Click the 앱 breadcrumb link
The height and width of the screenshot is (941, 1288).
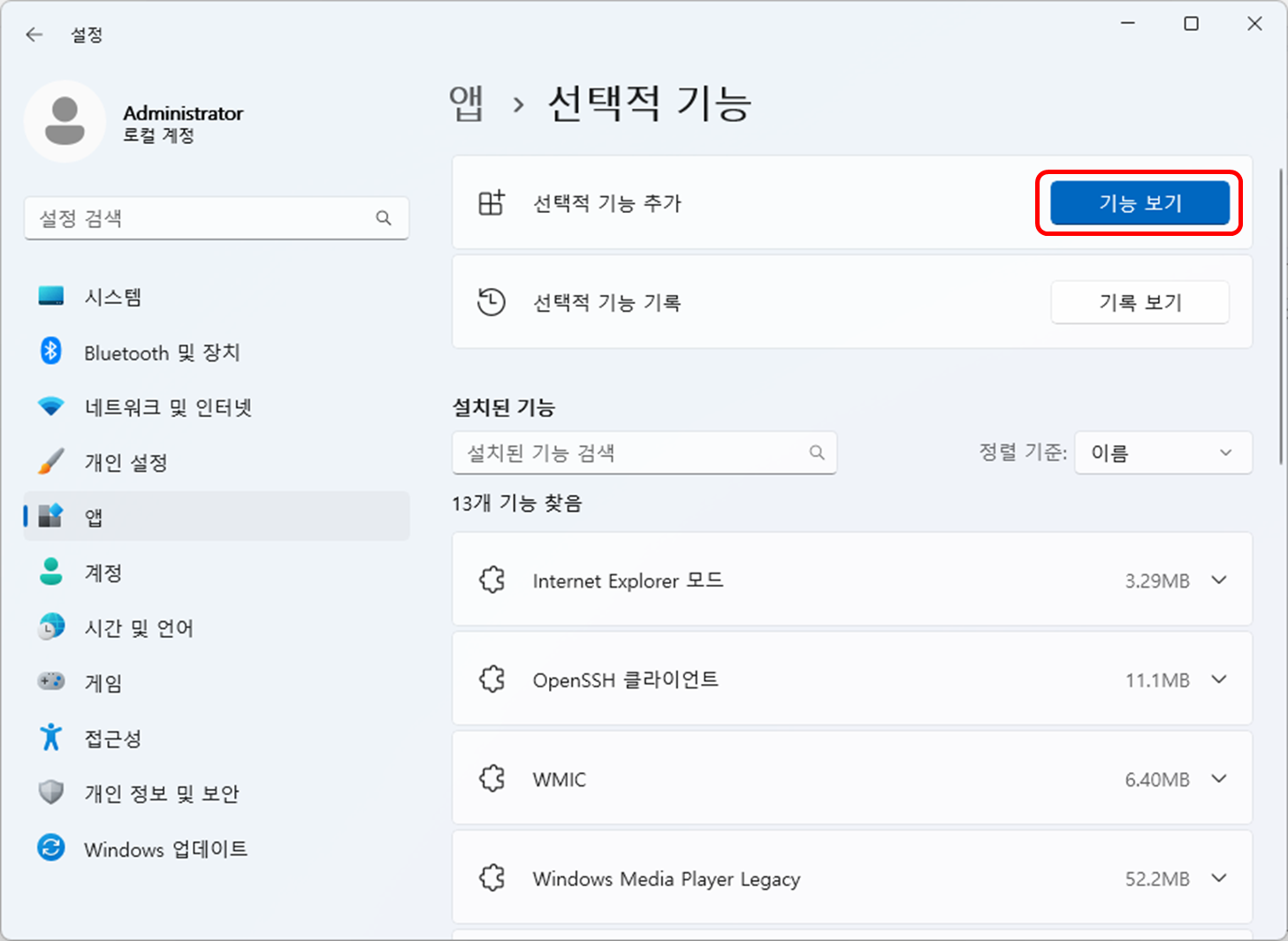click(x=466, y=103)
